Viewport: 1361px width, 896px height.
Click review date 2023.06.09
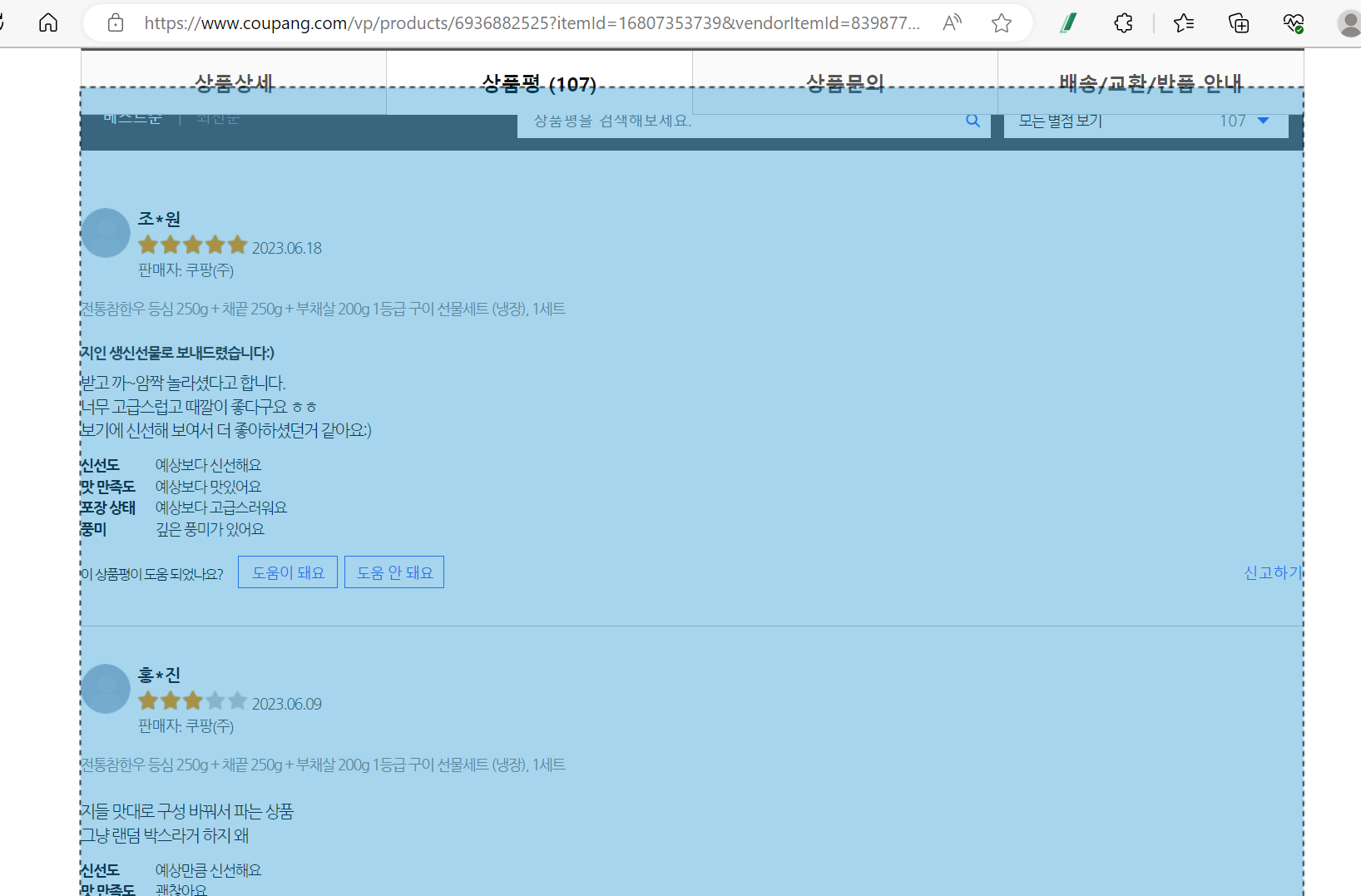click(287, 704)
